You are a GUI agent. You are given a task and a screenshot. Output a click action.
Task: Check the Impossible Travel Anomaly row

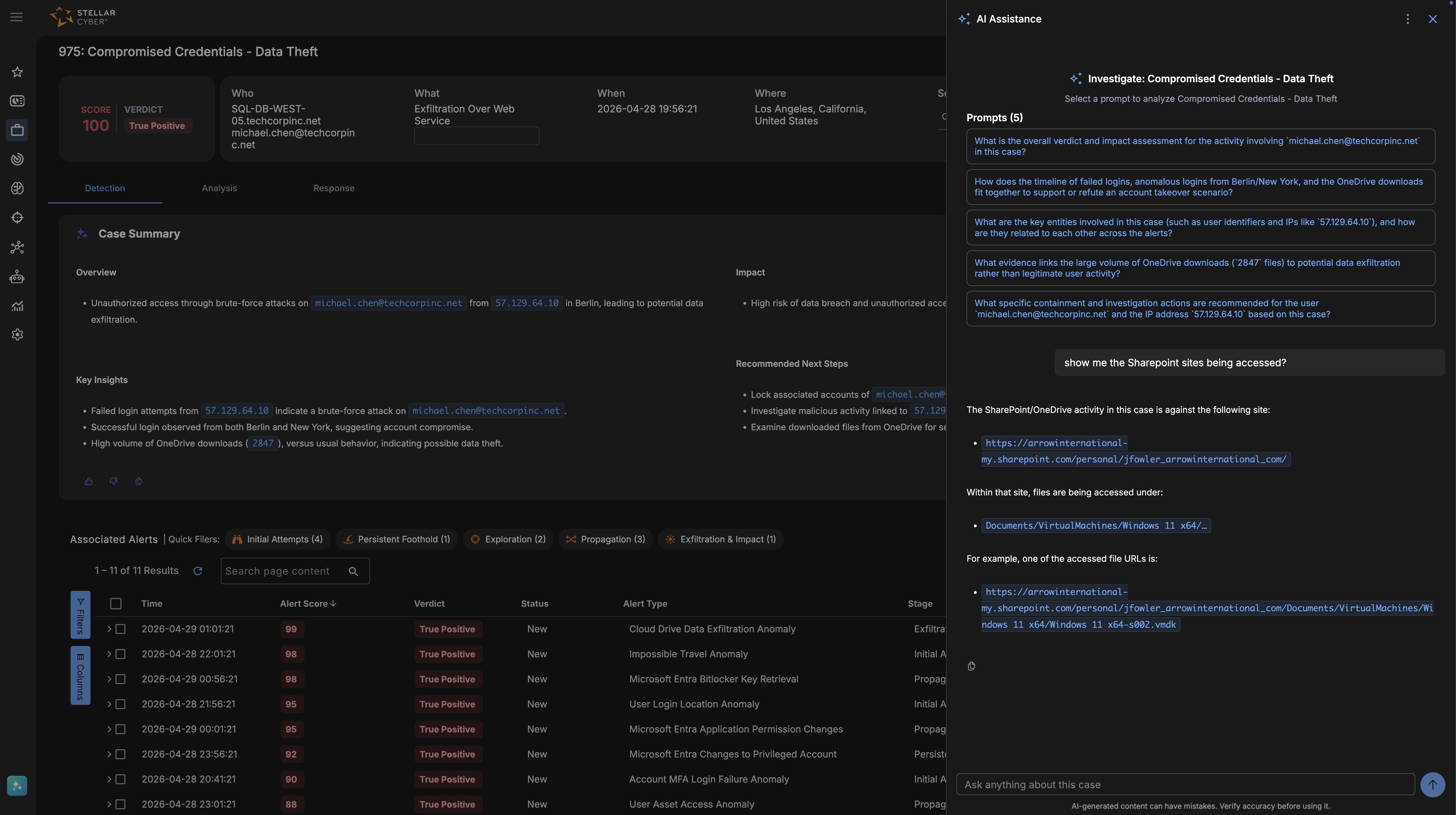pyautogui.click(x=120, y=654)
